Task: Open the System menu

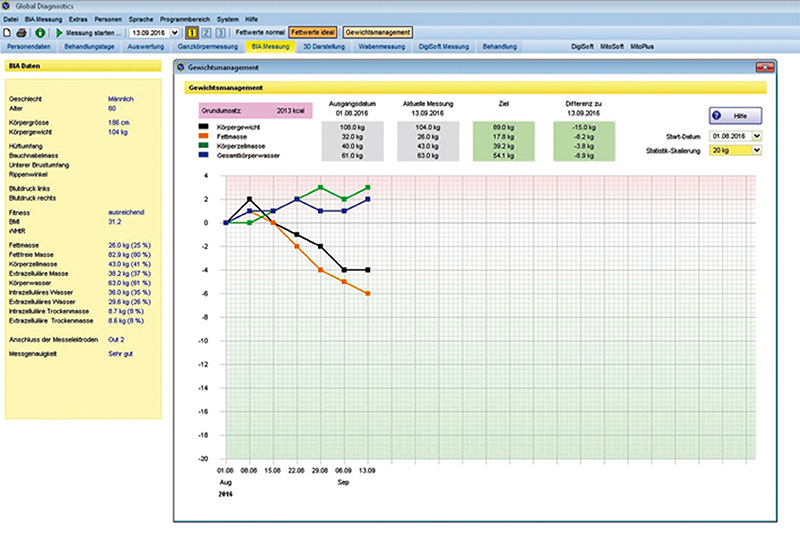Action: [x=228, y=19]
